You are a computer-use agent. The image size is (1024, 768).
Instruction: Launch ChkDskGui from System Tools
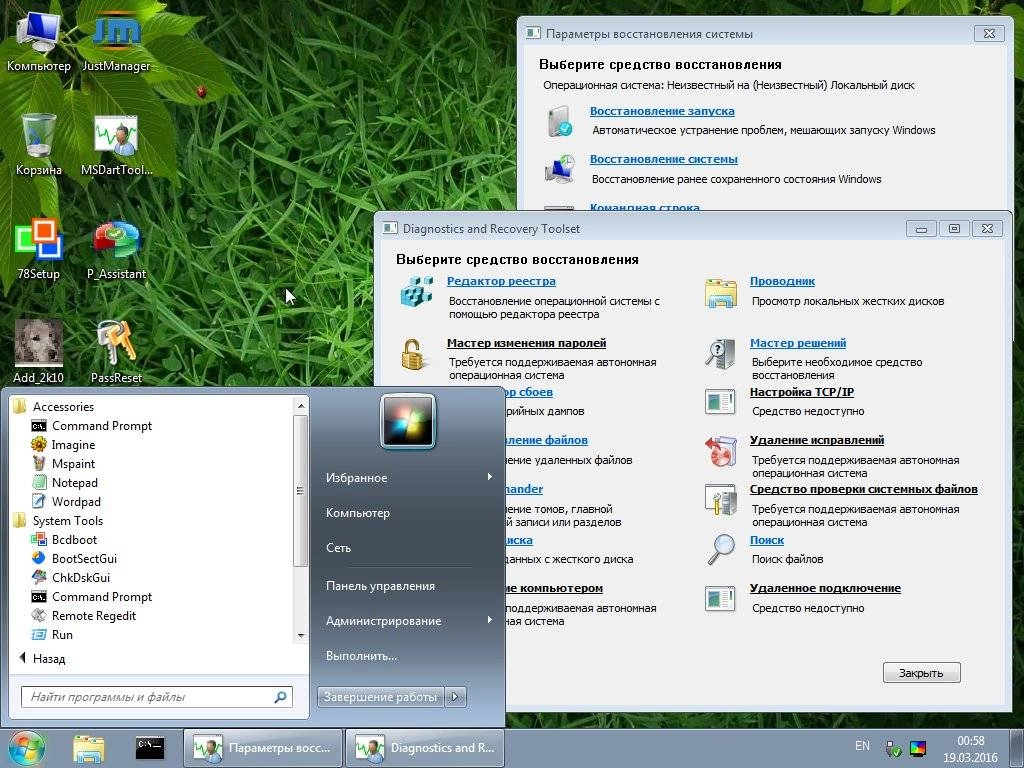(80, 578)
